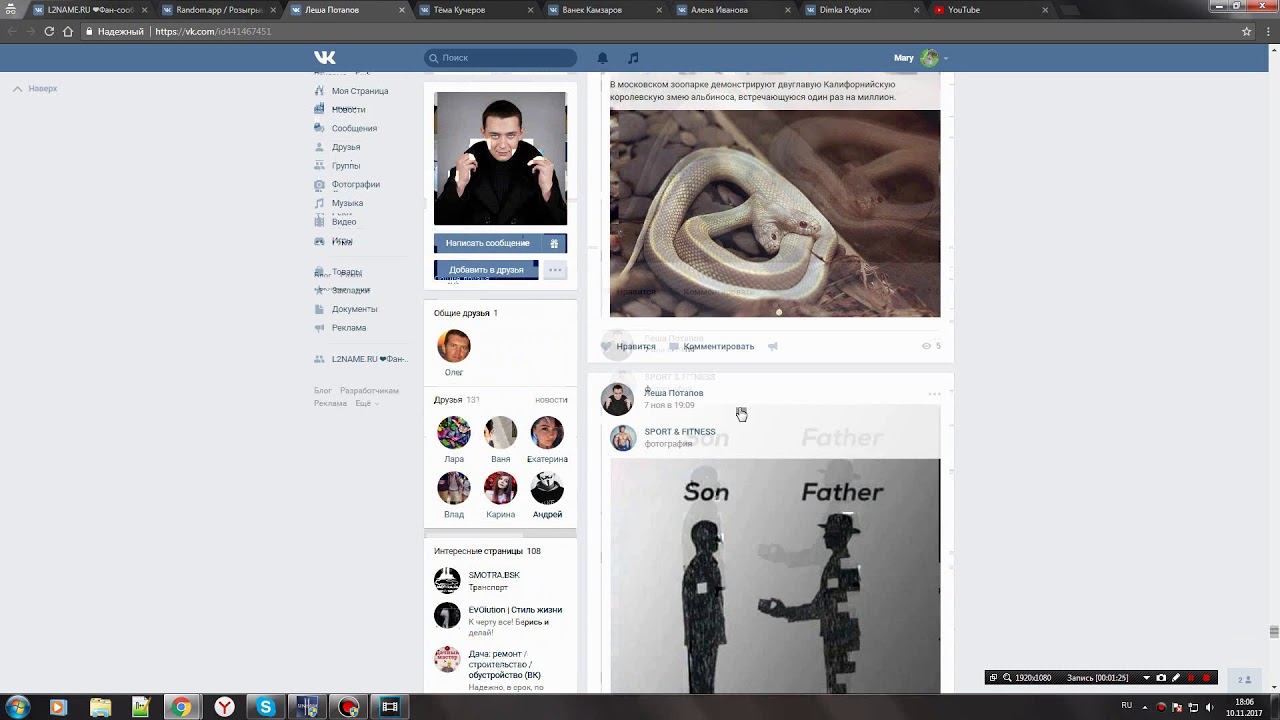Open the SPORT & FITNESS community link
Screen dimensions: 1280x720
click(680, 432)
